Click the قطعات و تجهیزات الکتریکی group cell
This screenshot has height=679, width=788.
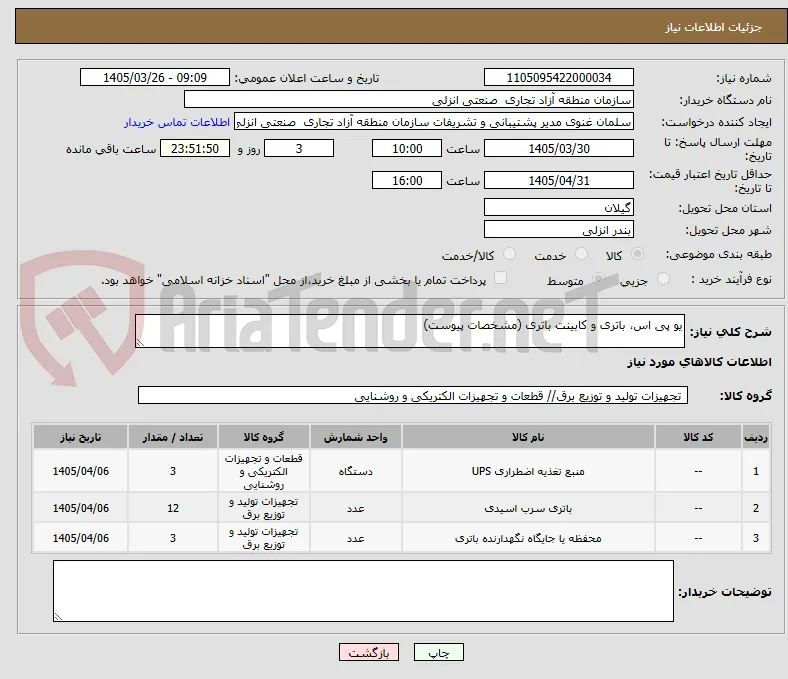point(264,471)
